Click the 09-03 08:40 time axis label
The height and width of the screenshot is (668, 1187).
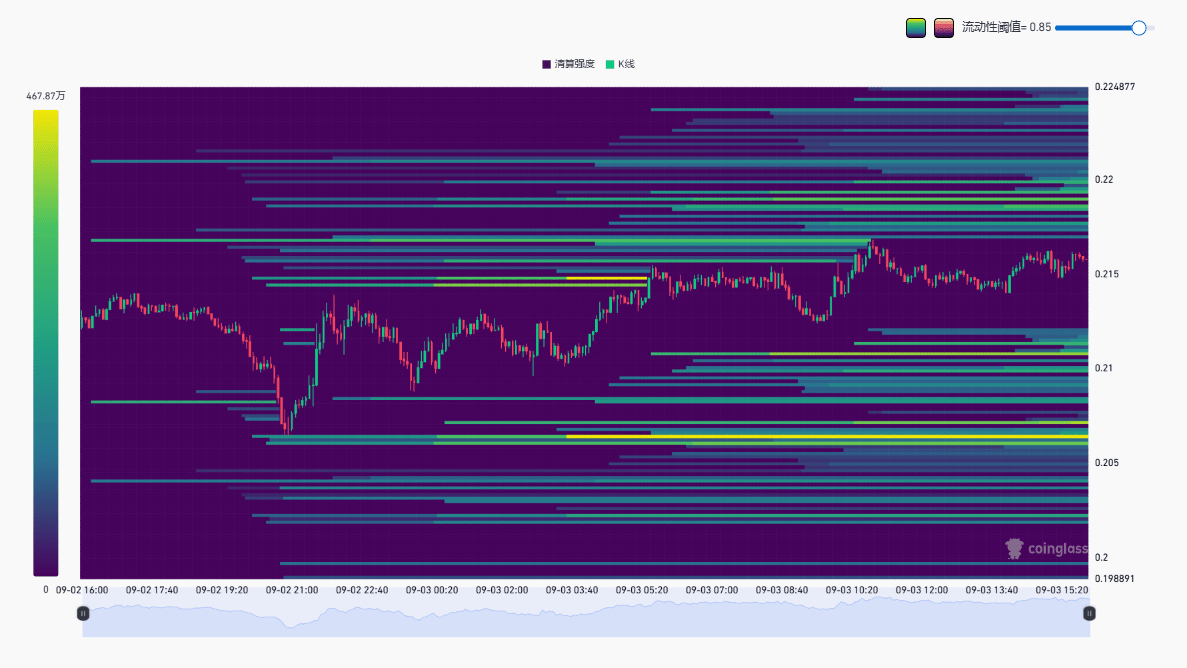(782, 590)
